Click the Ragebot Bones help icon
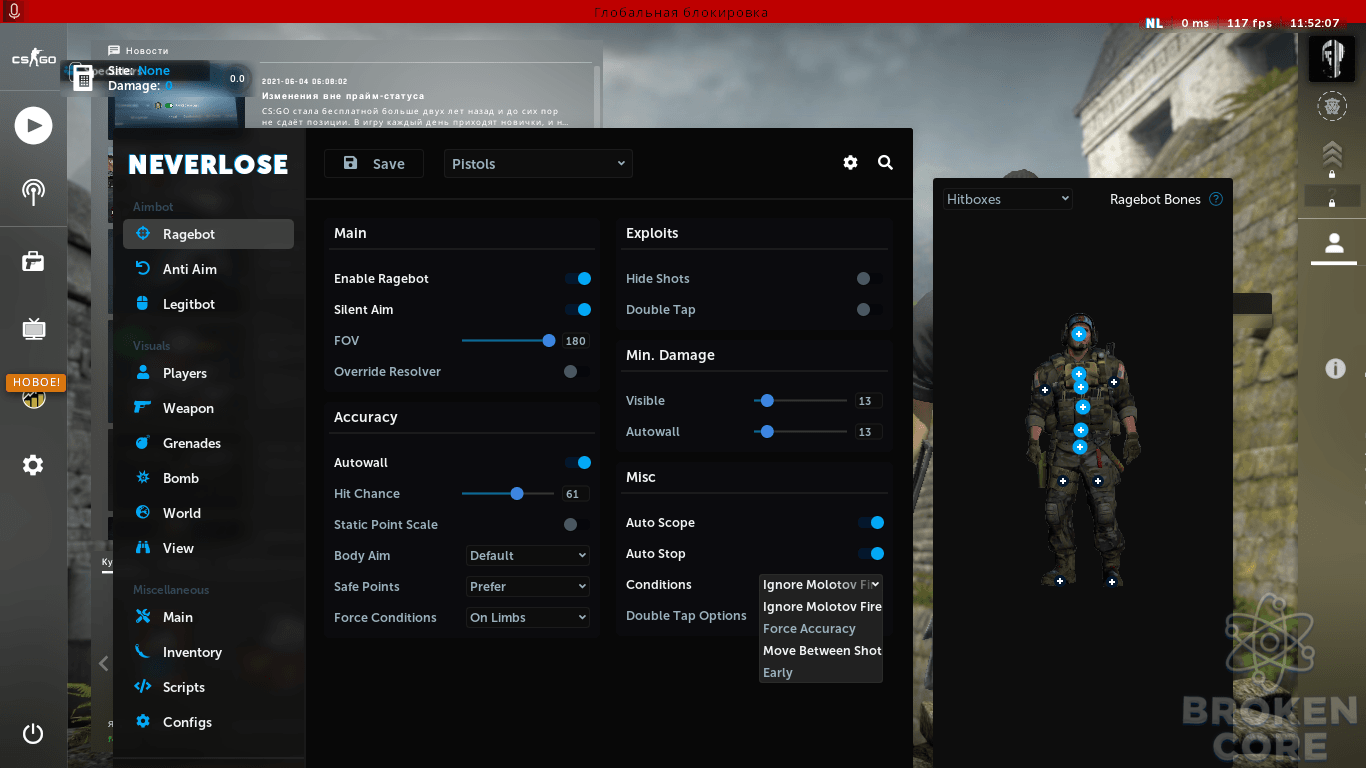 coord(1216,199)
